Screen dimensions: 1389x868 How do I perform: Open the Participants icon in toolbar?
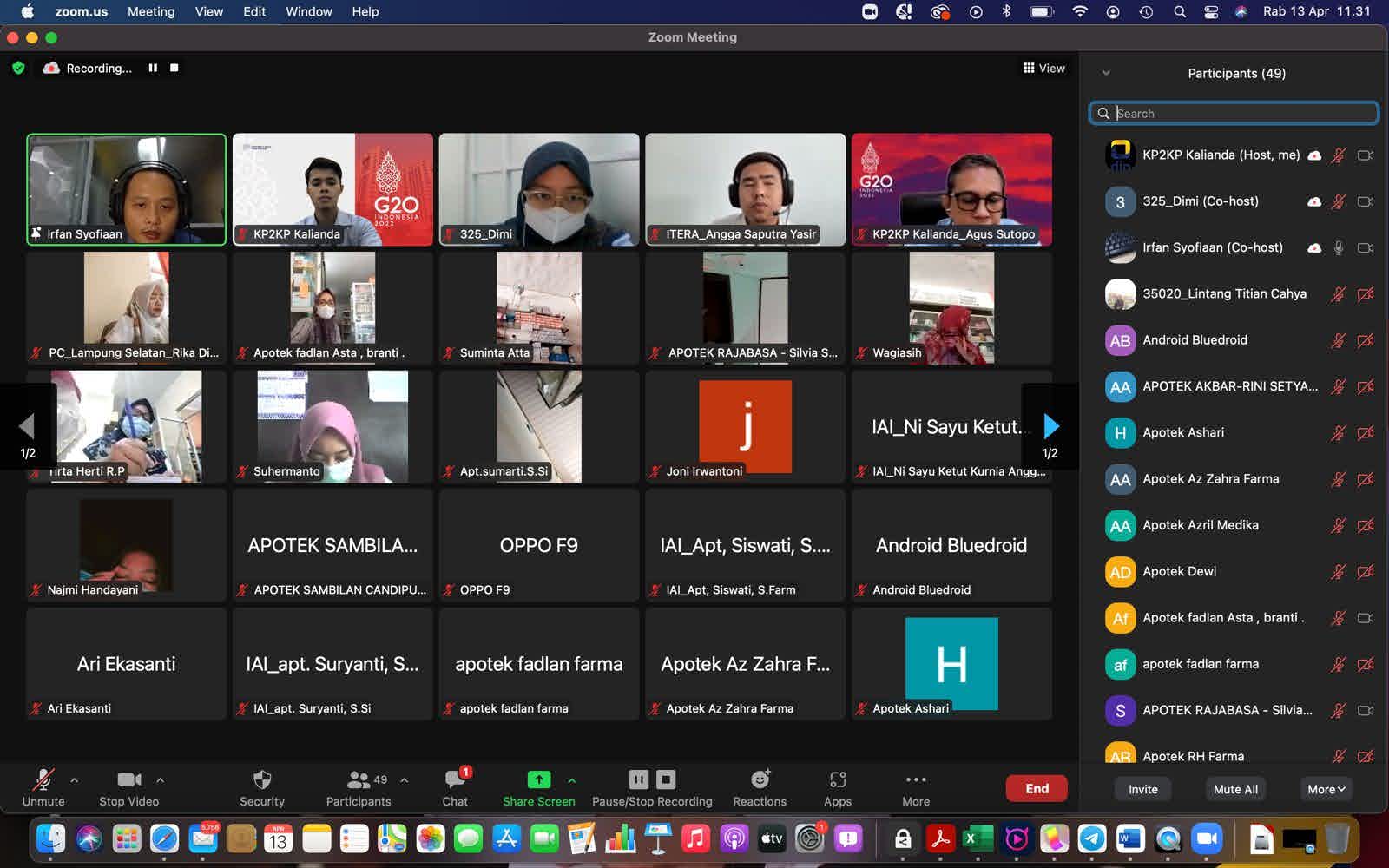[x=358, y=779]
